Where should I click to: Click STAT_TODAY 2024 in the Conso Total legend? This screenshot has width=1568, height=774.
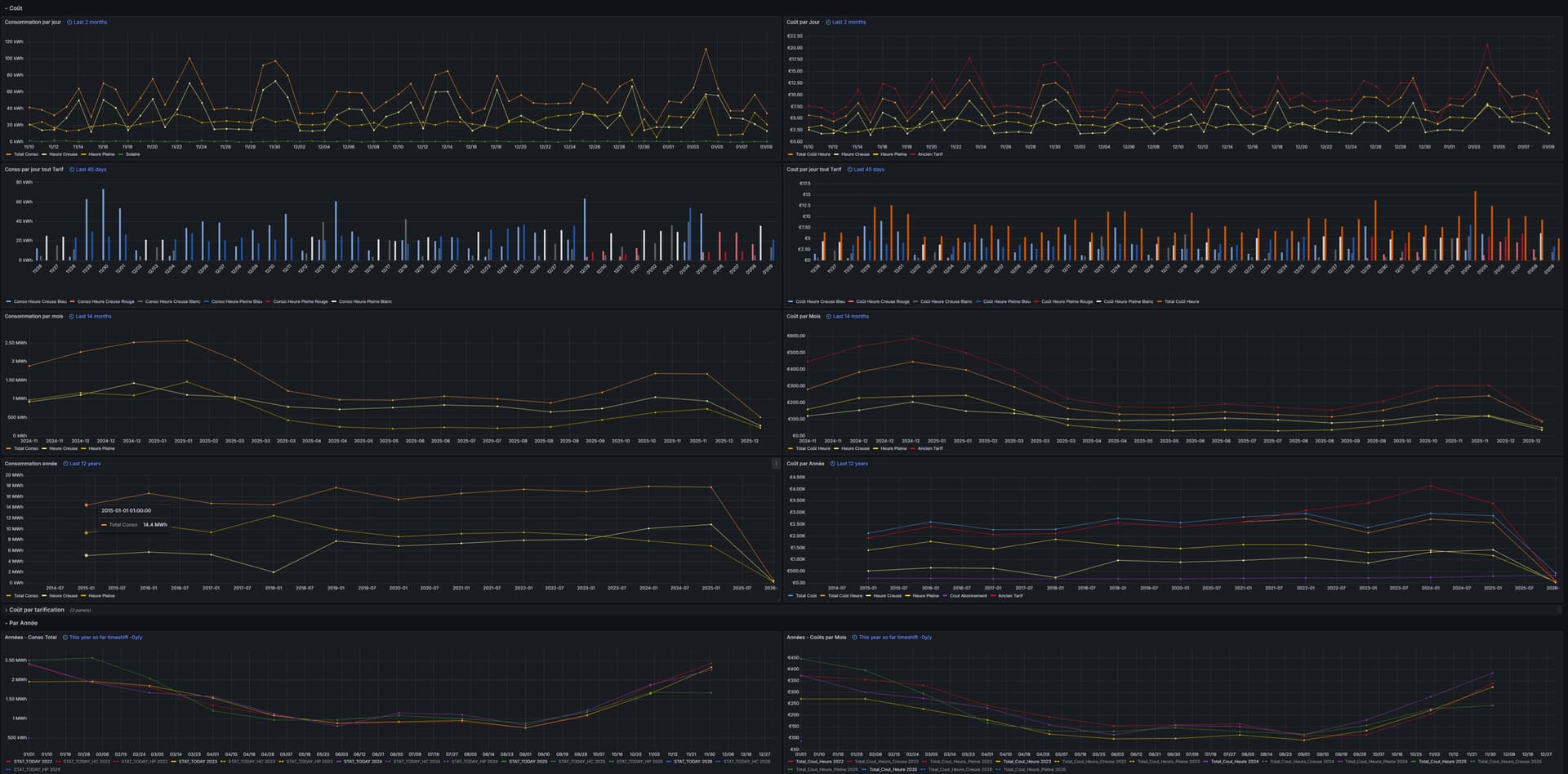[363, 762]
